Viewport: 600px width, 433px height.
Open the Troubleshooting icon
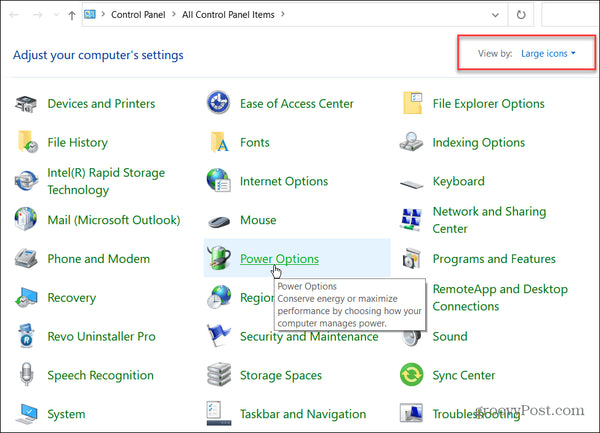pos(411,413)
